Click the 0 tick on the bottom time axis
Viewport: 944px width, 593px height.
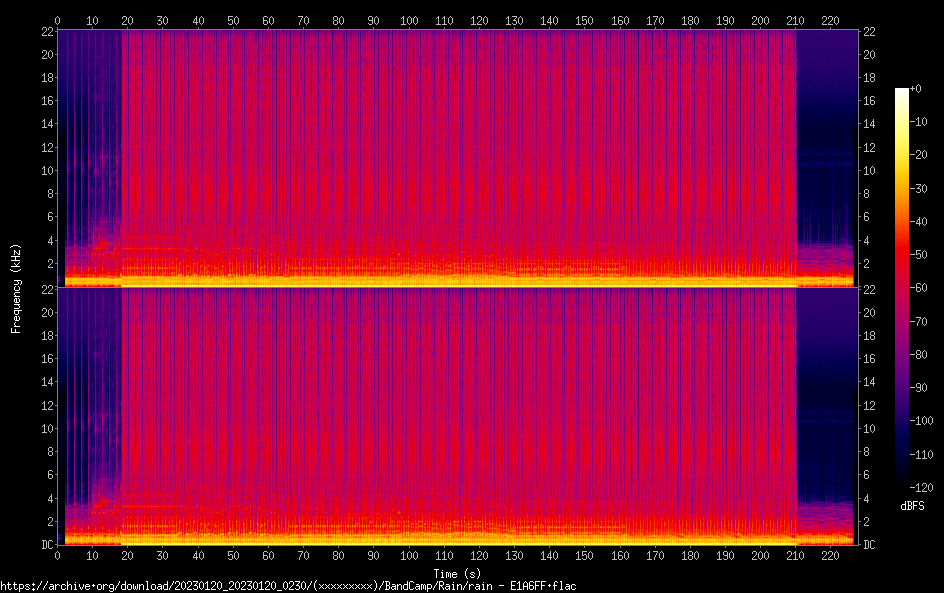(x=58, y=555)
